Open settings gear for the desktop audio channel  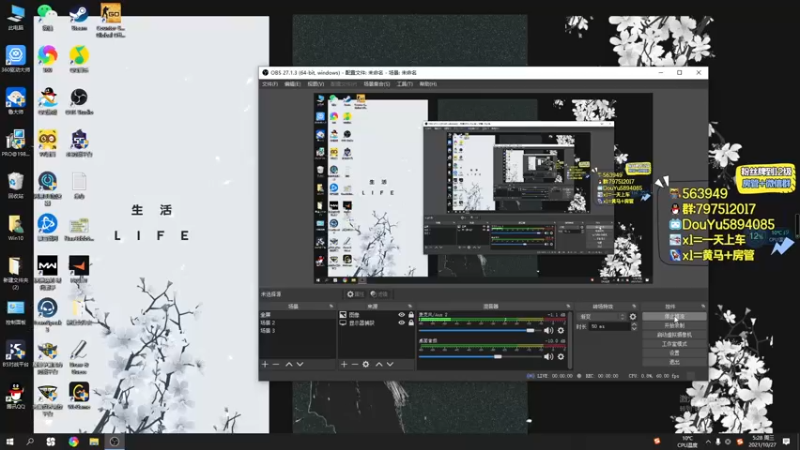click(561, 357)
